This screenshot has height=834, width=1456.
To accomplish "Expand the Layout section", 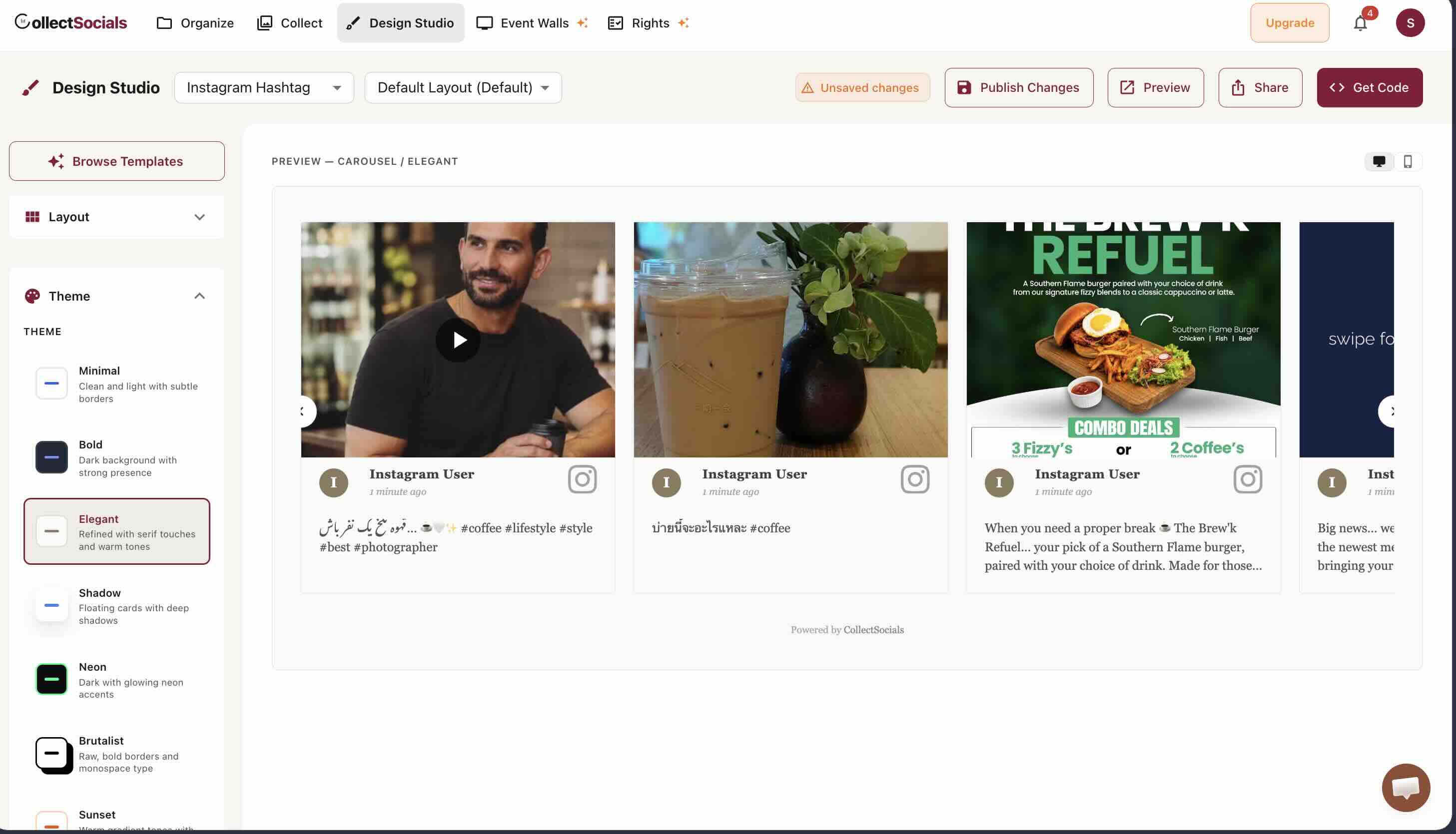I will [117, 217].
